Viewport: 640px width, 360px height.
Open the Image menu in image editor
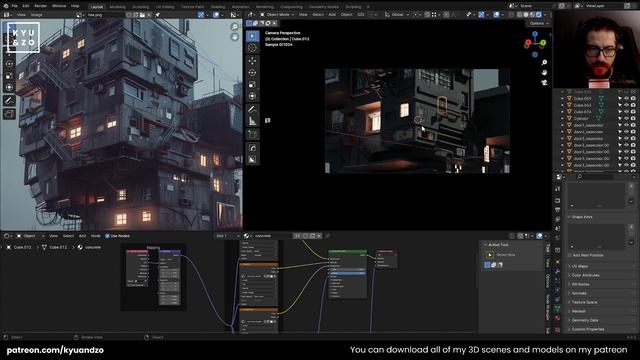37,15
